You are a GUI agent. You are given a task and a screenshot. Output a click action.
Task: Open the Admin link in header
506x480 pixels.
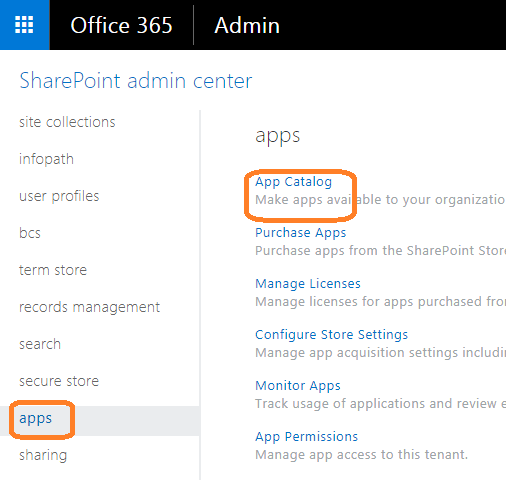[247, 25]
